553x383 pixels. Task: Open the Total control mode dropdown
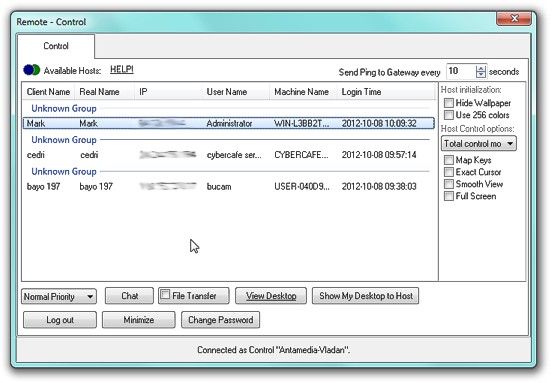click(x=479, y=144)
